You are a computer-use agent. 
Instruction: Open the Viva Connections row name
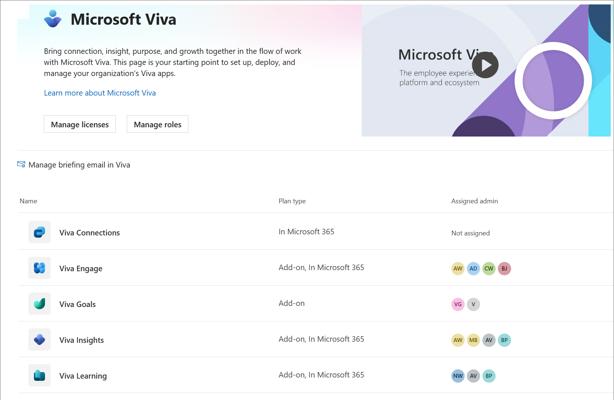[x=90, y=232]
